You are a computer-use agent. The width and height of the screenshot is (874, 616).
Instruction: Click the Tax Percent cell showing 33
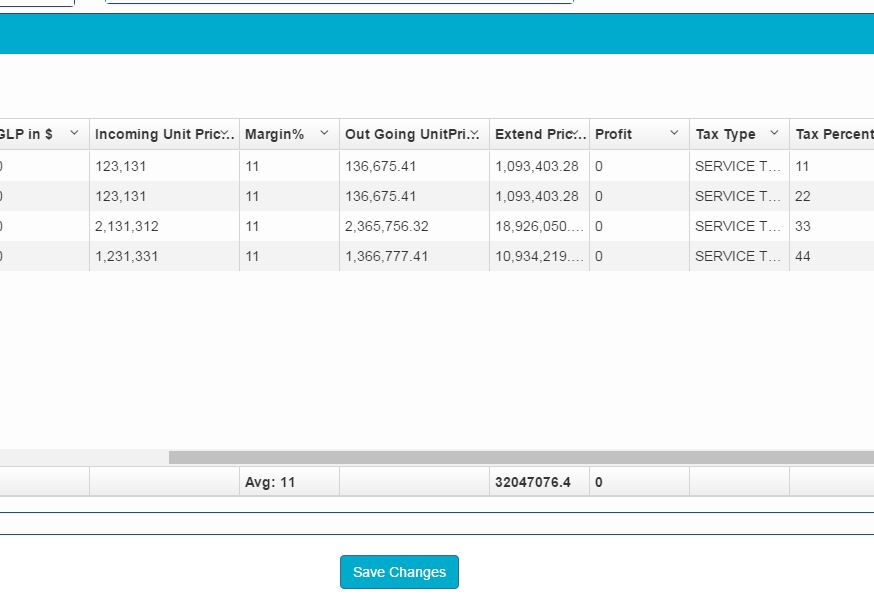tap(803, 226)
